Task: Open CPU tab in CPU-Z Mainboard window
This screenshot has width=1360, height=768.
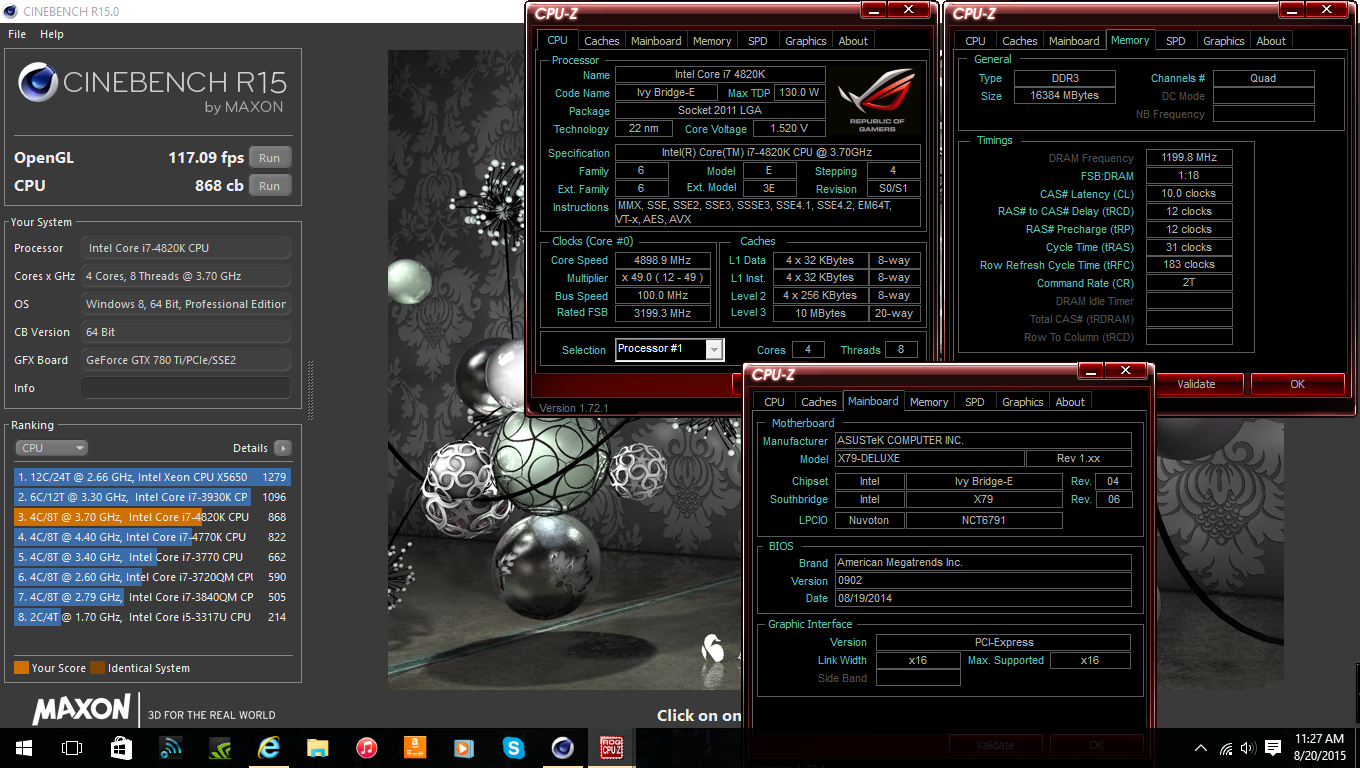Action: [x=774, y=402]
